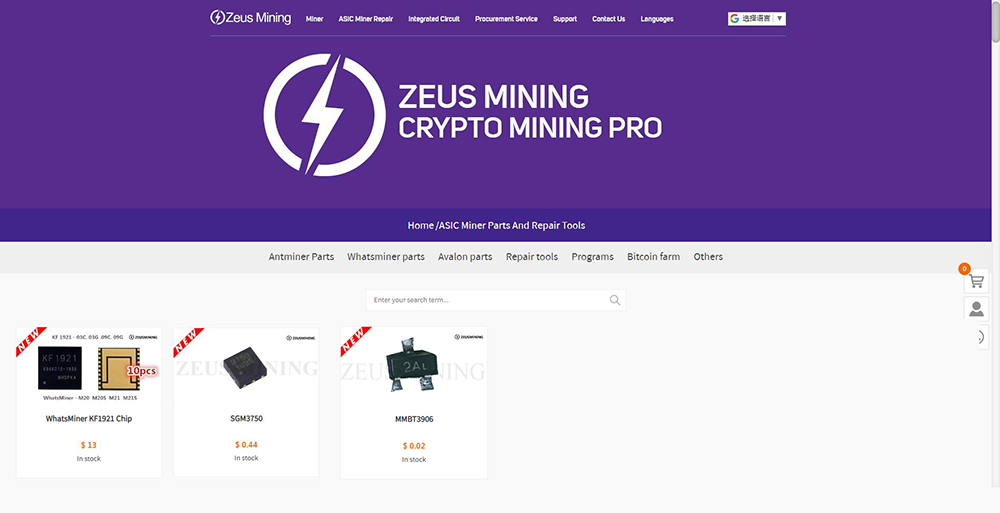The width and height of the screenshot is (1000, 513).
Task: Go to Home breadcrumb link
Action: click(420, 225)
